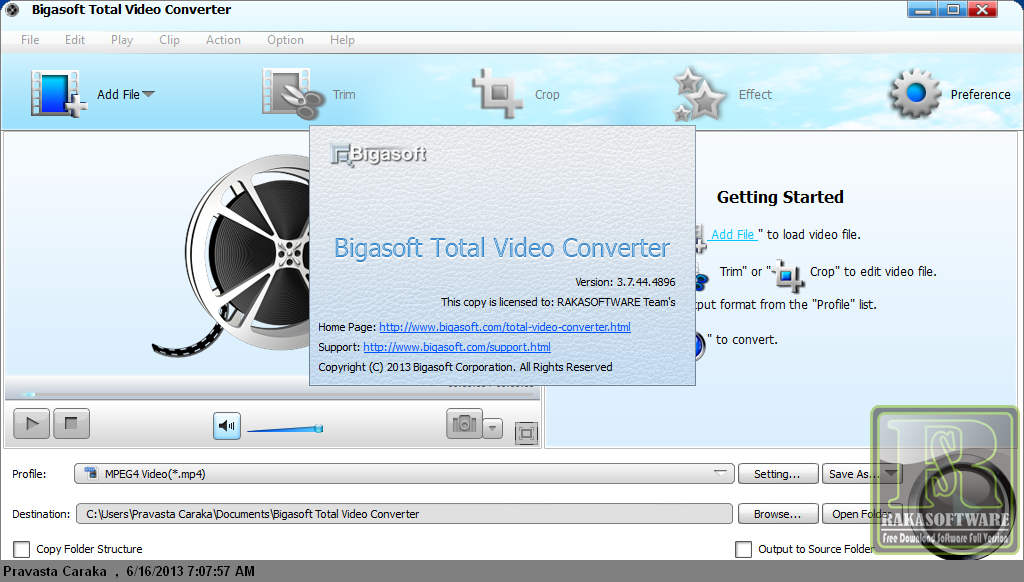Open the Edit menu
This screenshot has height=582, width=1024.
pyautogui.click(x=74, y=40)
